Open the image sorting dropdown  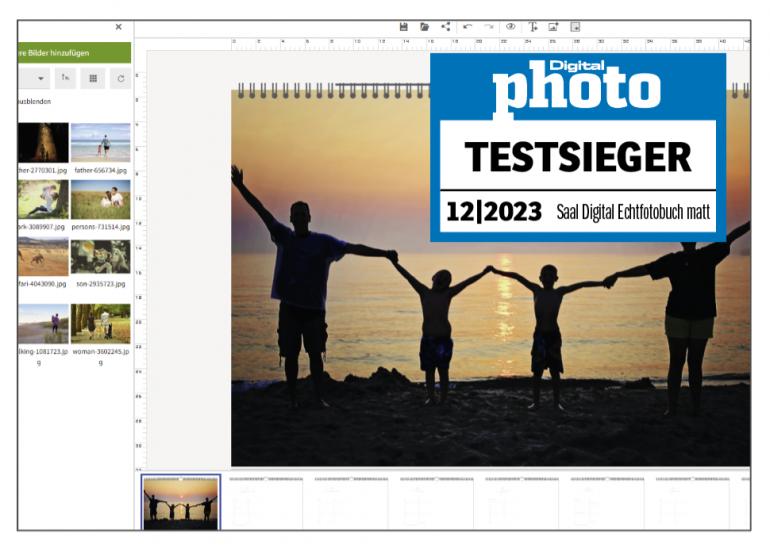coord(33,78)
